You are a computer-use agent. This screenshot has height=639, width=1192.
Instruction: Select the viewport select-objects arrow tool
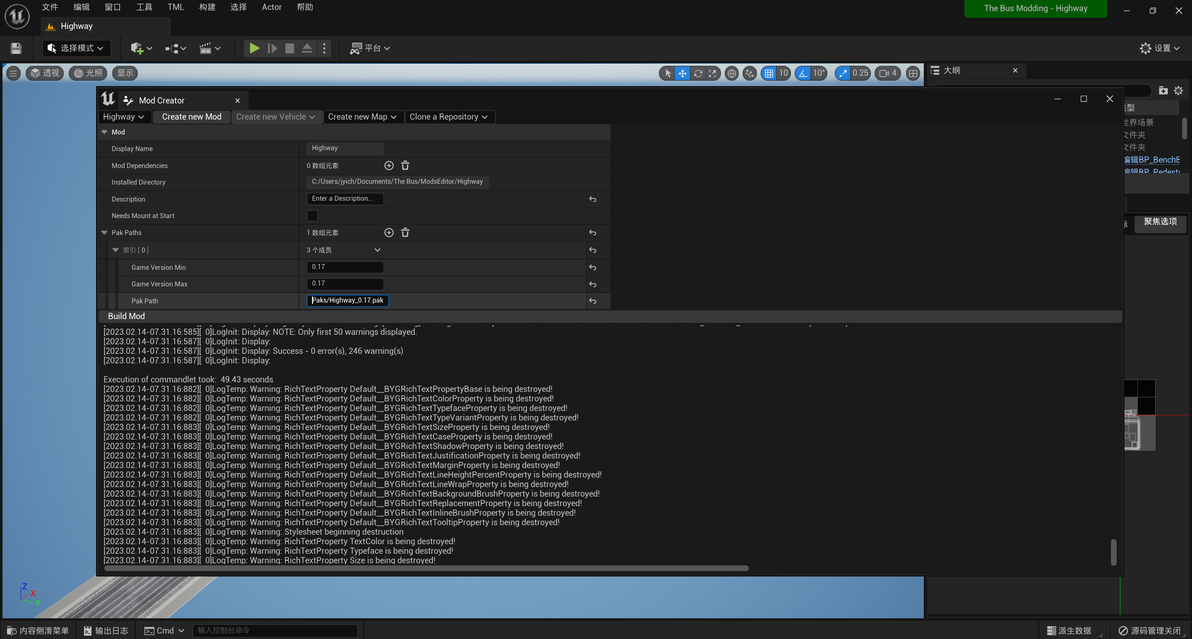click(667, 73)
